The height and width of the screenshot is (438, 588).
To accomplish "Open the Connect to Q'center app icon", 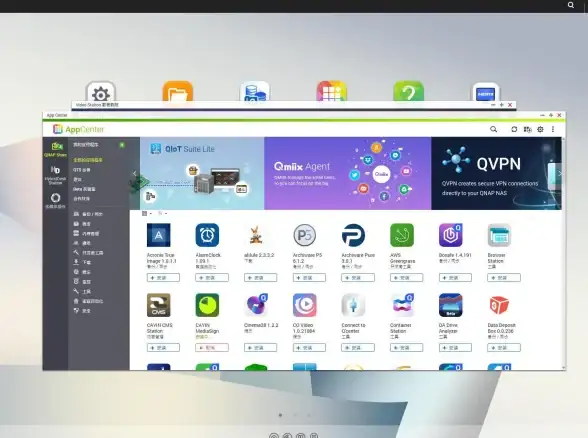I will point(353,305).
